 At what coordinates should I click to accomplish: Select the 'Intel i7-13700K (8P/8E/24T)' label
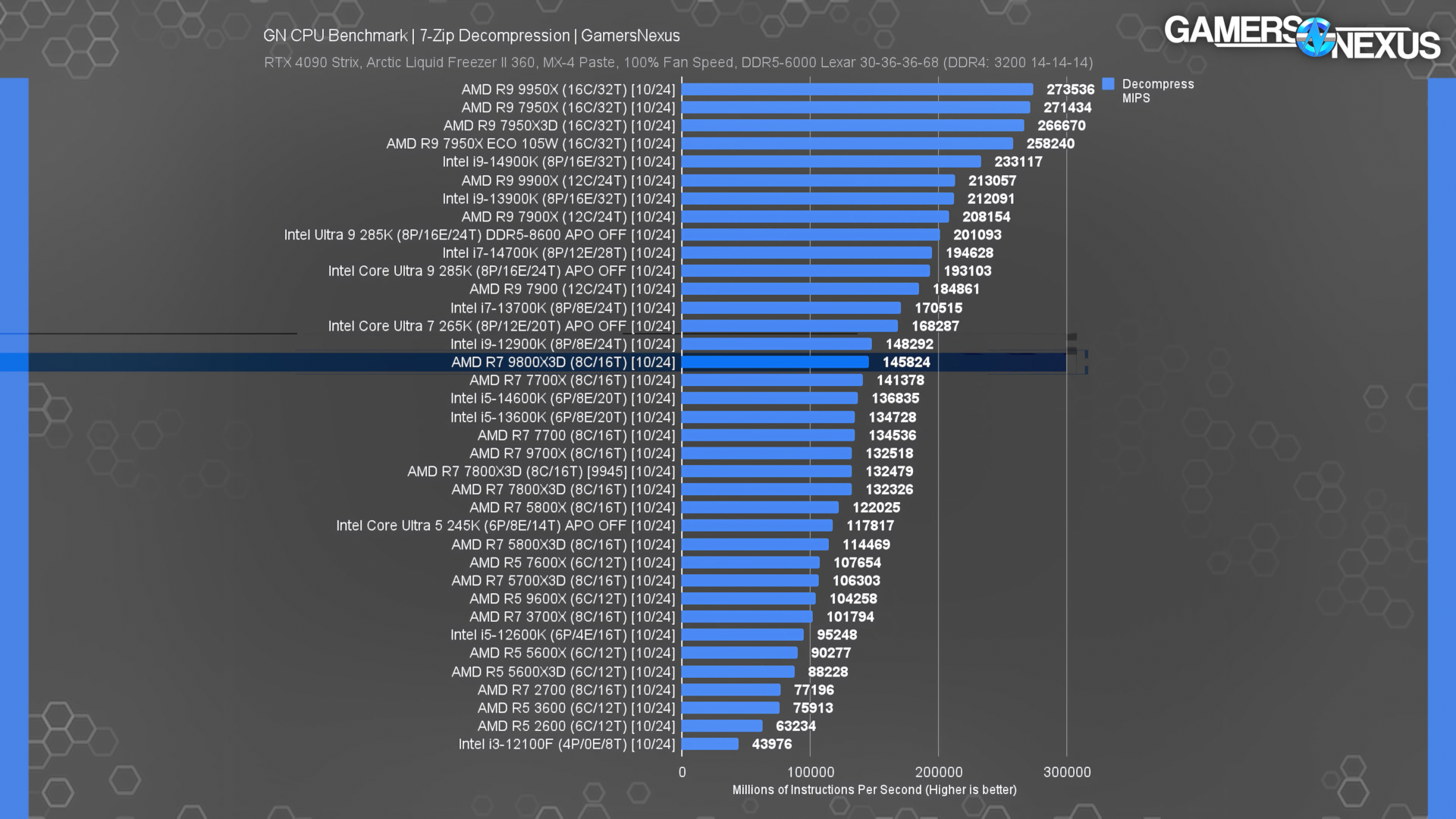tap(563, 308)
